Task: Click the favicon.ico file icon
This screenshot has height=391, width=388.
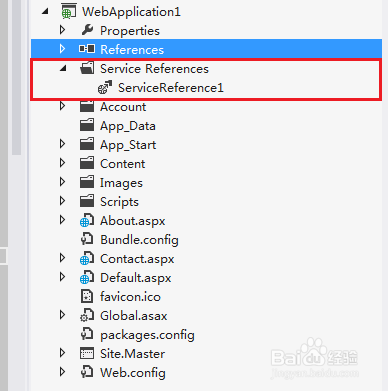Action: 87,296
